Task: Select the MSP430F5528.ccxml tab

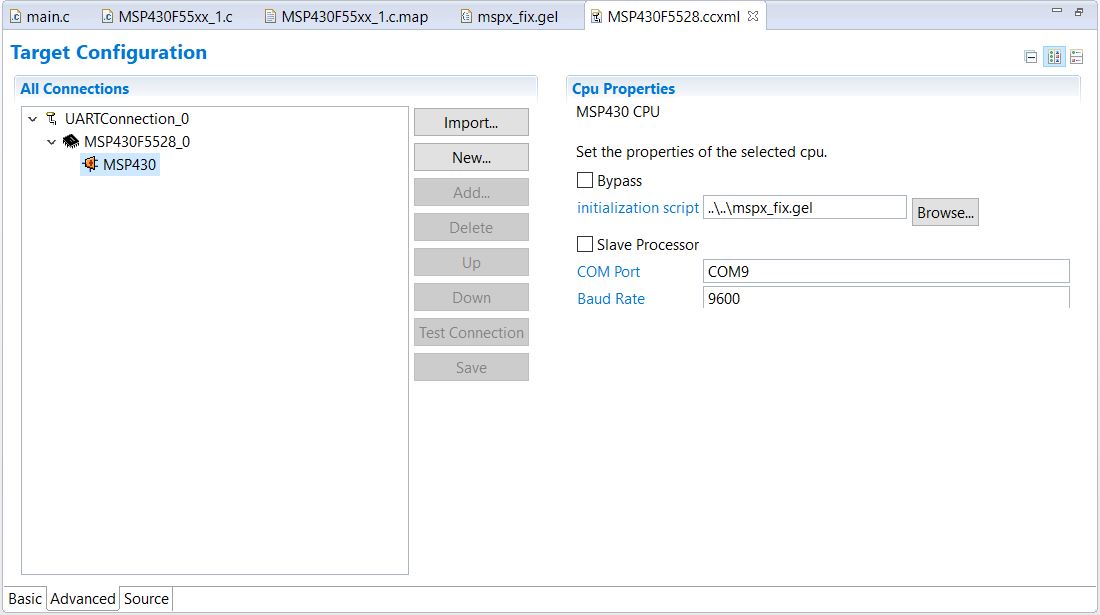Action: pos(673,16)
